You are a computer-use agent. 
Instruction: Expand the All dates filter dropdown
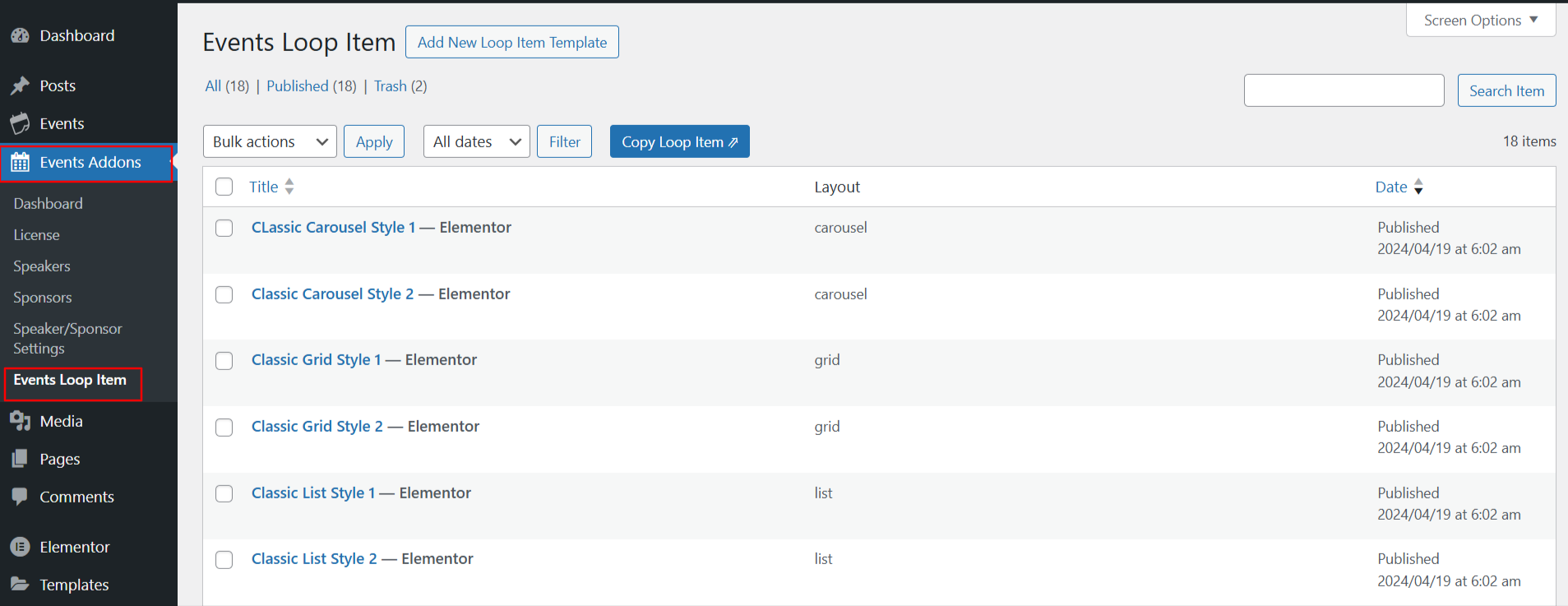tap(476, 141)
